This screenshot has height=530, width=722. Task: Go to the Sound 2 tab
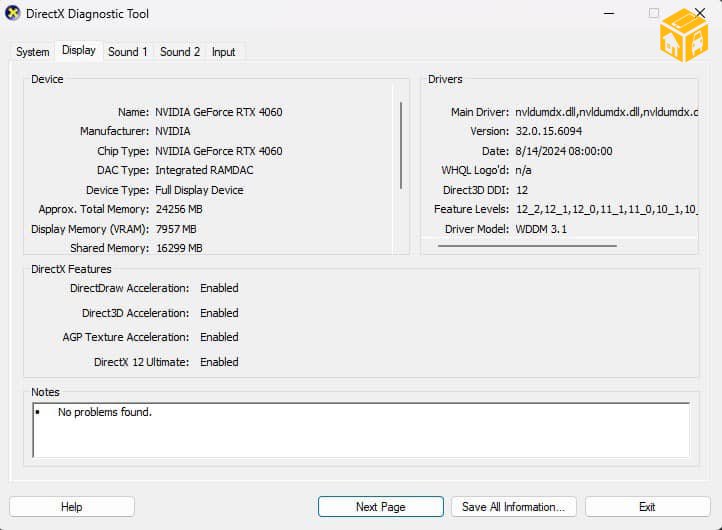click(180, 52)
